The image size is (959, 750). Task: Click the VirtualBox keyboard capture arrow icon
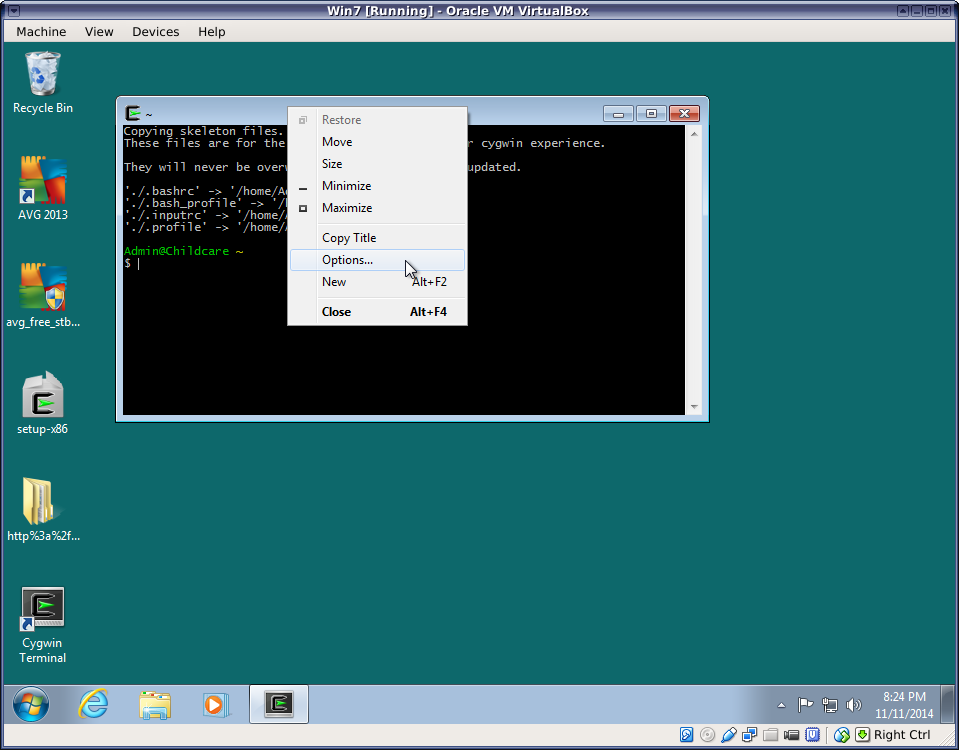tap(862, 735)
